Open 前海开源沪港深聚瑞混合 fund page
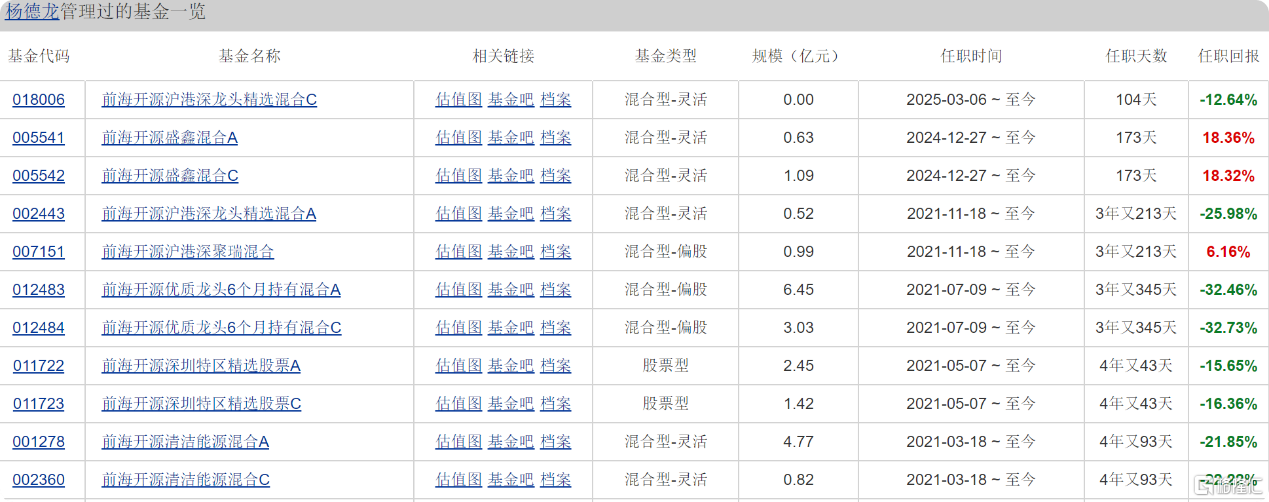The width and height of the screenshot is (1269, 502). (188, 252)
